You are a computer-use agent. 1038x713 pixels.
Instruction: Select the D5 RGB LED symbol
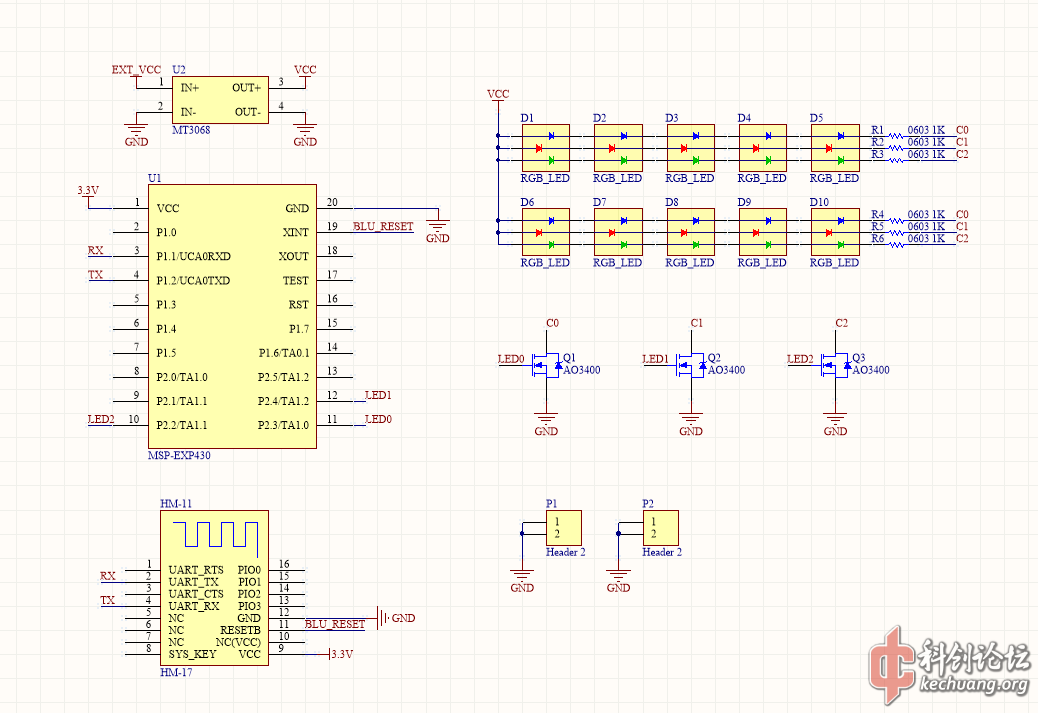(835, 148)
